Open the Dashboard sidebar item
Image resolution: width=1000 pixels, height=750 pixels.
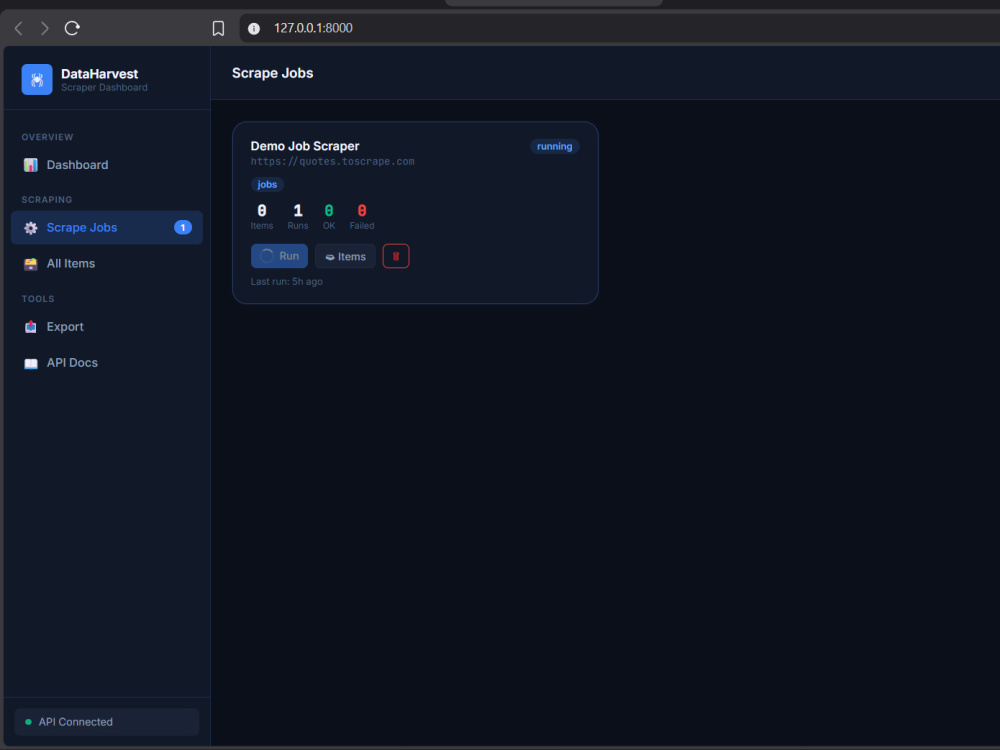point(107,165)
